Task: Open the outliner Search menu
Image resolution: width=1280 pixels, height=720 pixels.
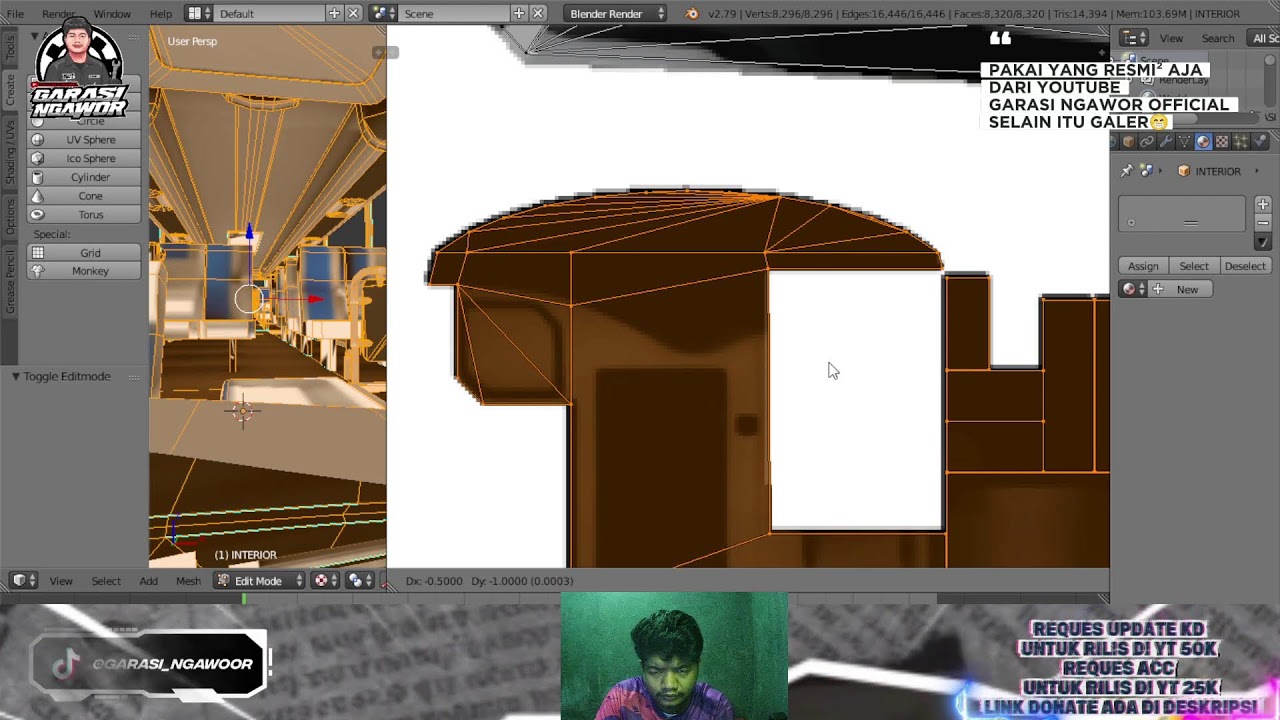Action: [x=1218, y=38]
